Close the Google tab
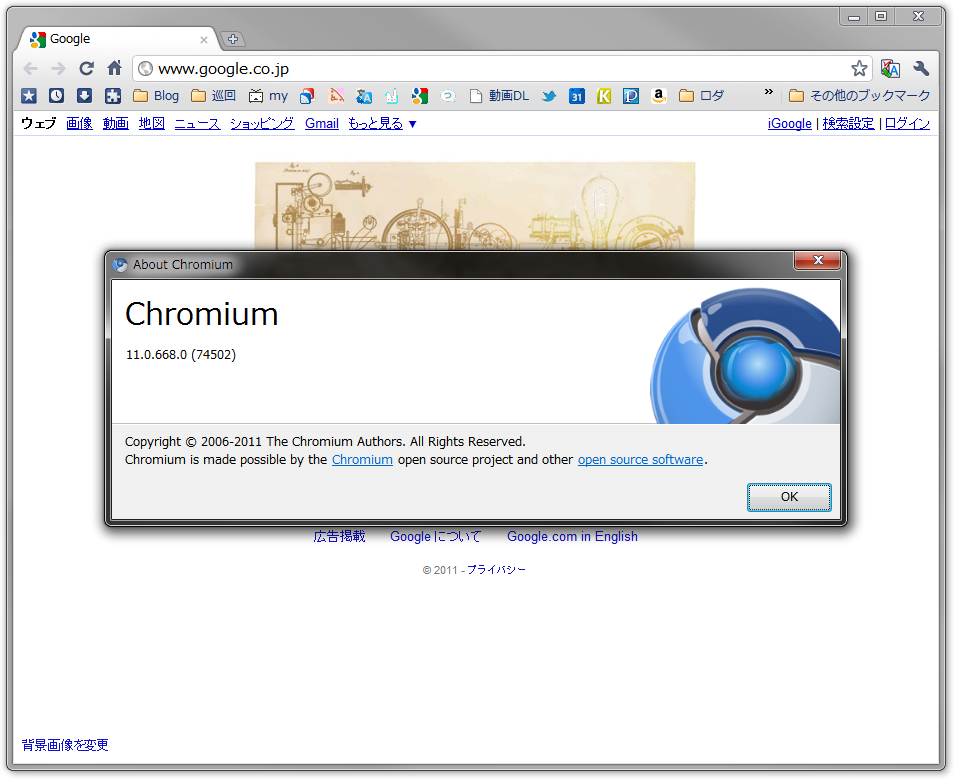This screenshot has height=779, width=954. point(204,40)
